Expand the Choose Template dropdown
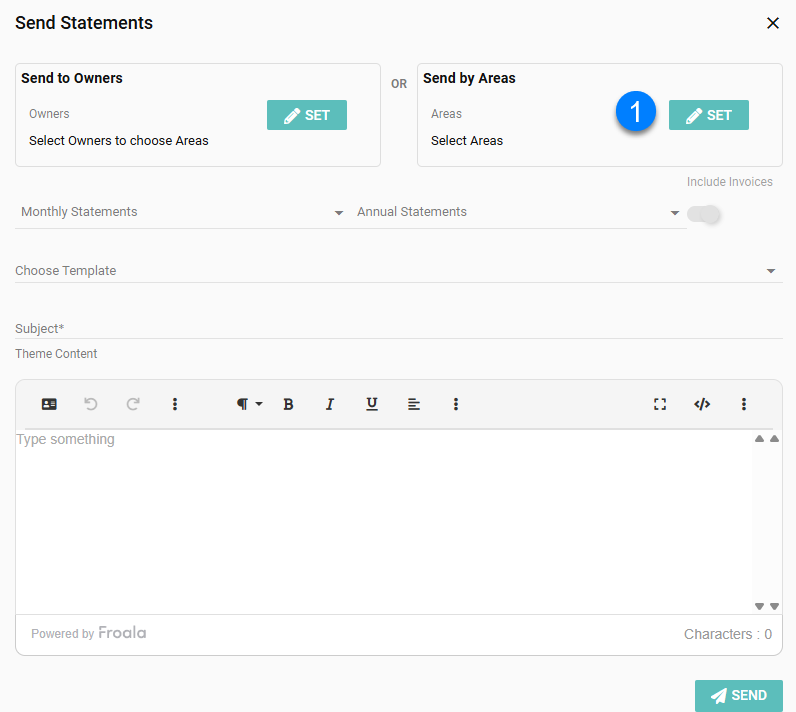 pos(397,271)
